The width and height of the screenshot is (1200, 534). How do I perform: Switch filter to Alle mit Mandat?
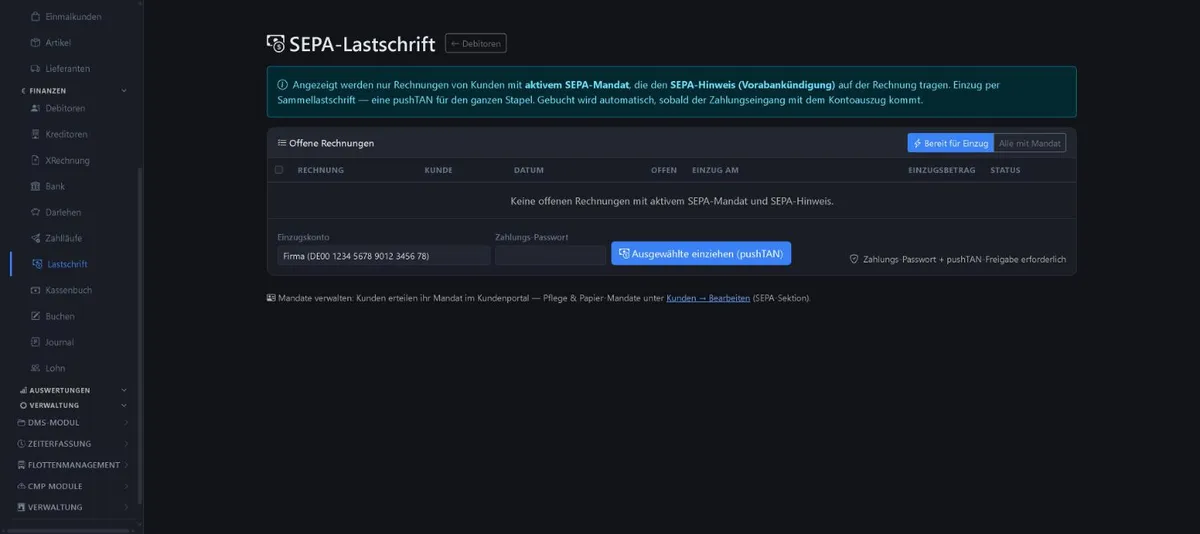coord(1030,143)
